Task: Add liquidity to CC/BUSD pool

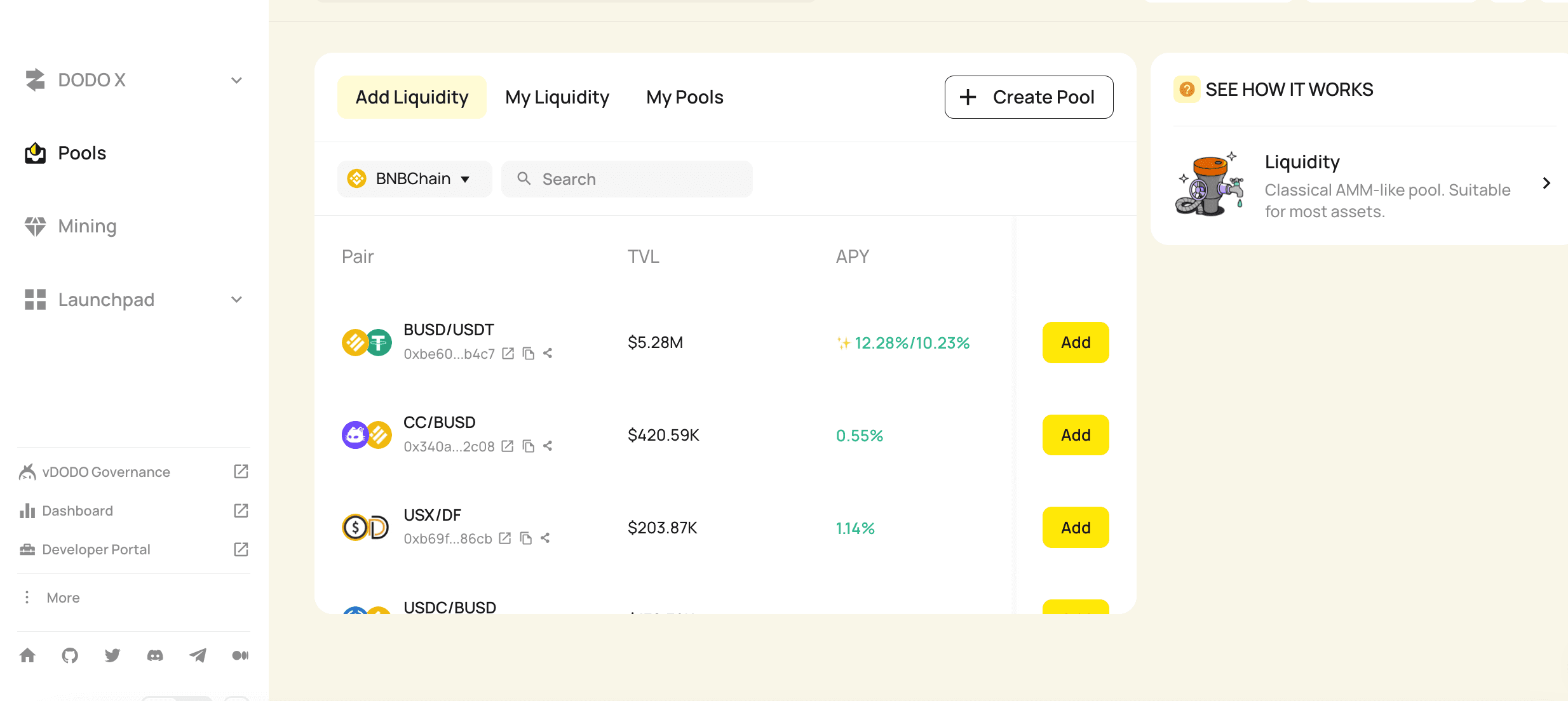Action: (1076, 435)
